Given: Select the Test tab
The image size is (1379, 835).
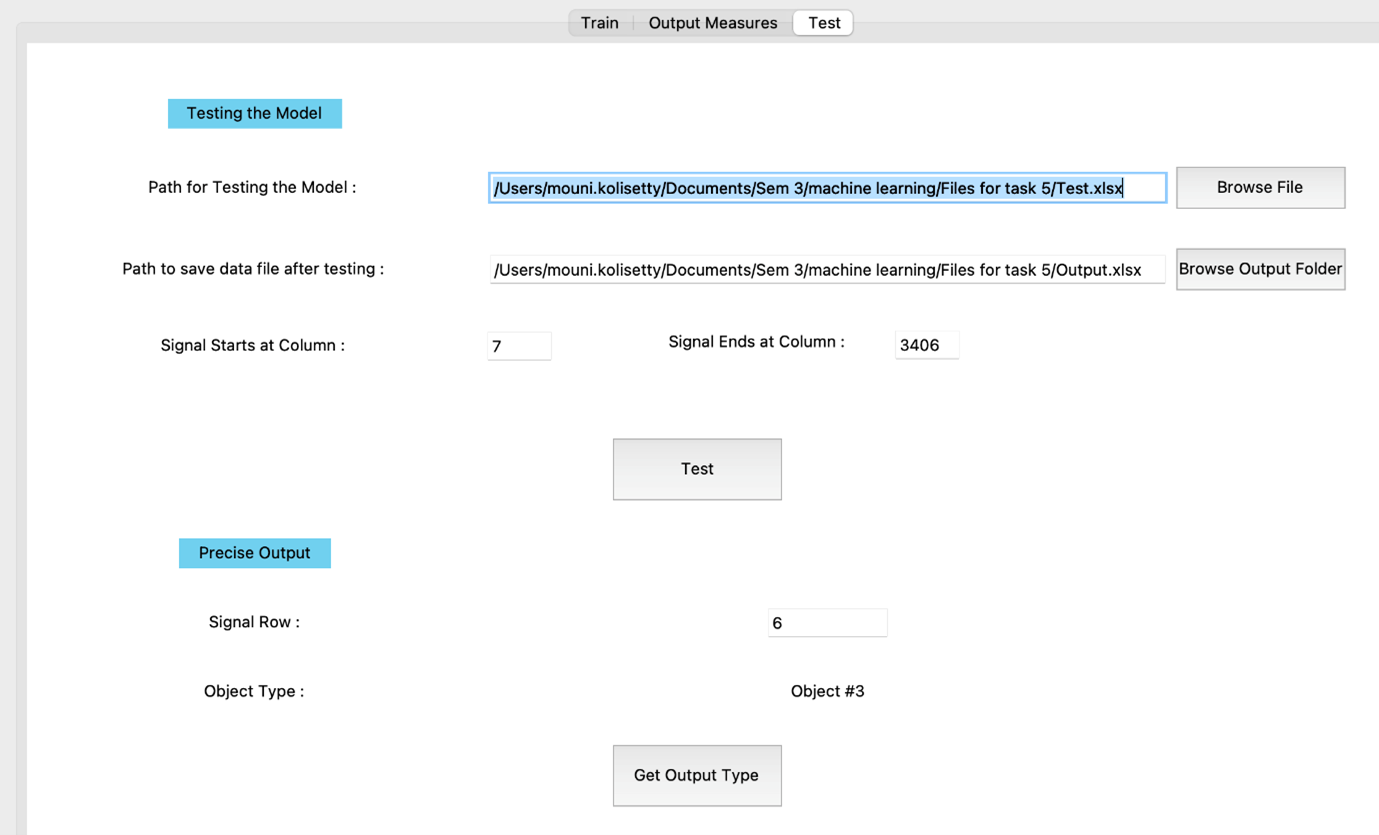Looking at the screenshot, I should pos(822,22).
